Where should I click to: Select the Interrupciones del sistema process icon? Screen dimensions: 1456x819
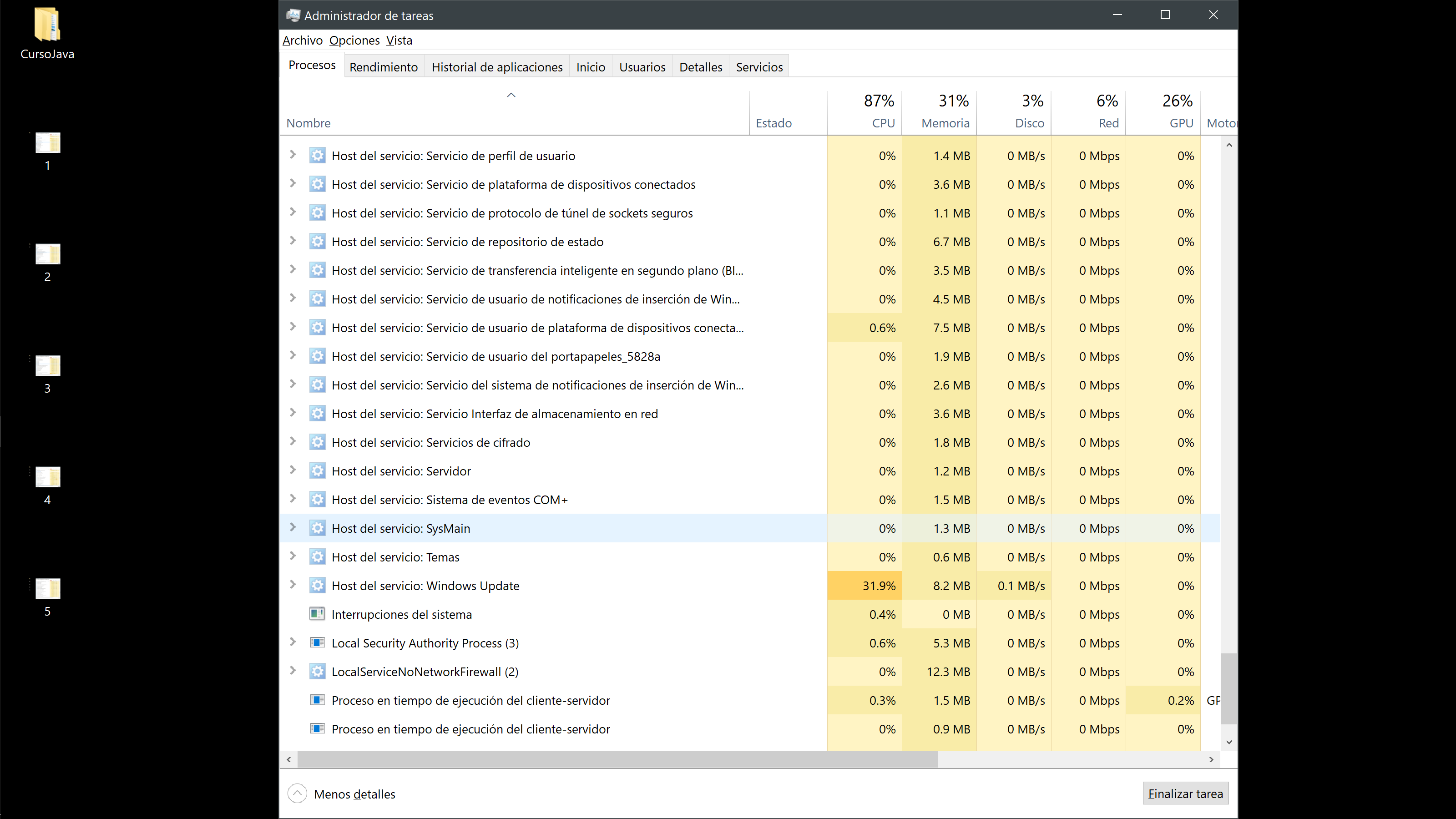click(317, 614)
